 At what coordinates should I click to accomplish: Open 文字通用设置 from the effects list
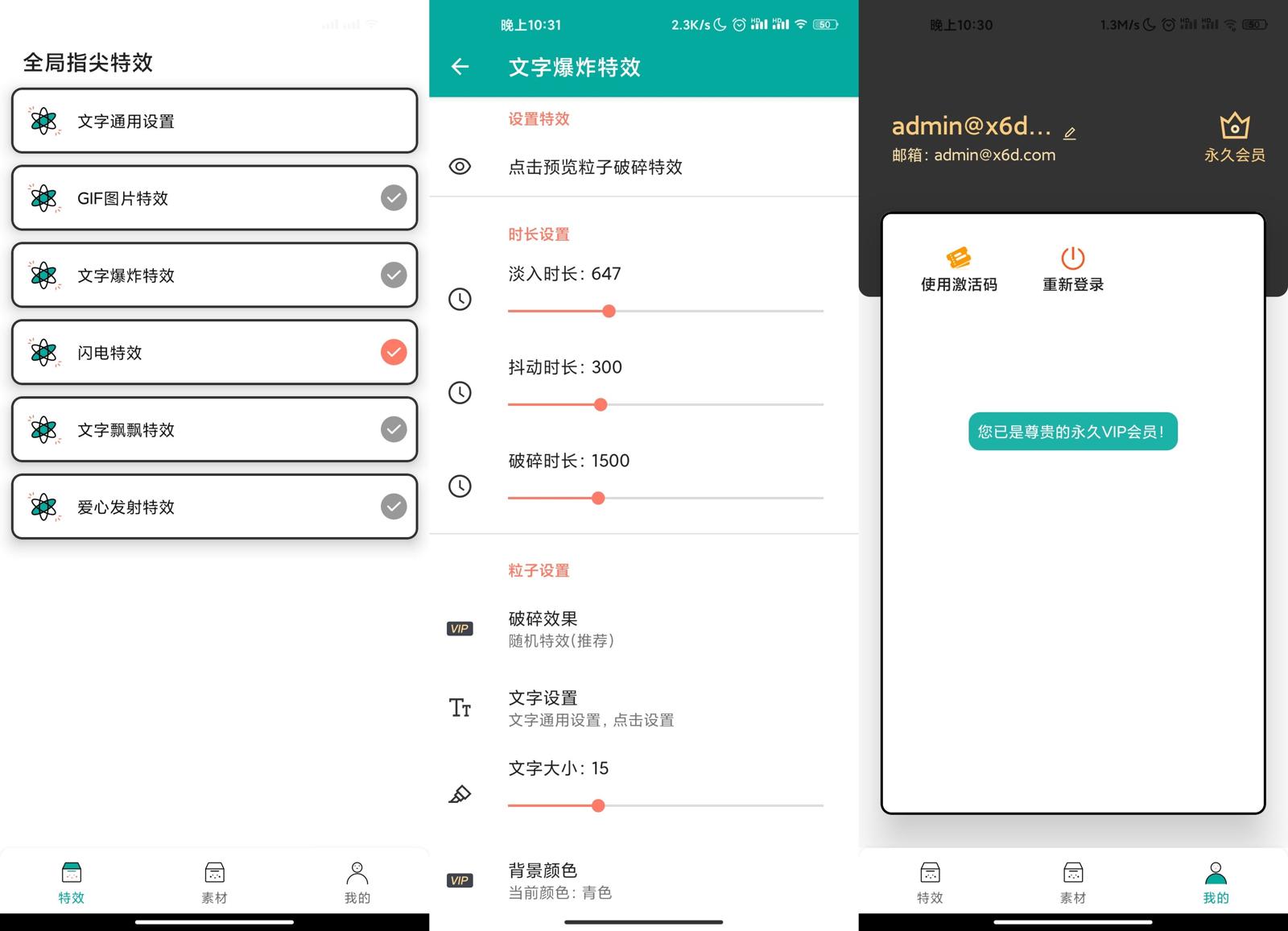click(x=213, y=121)
